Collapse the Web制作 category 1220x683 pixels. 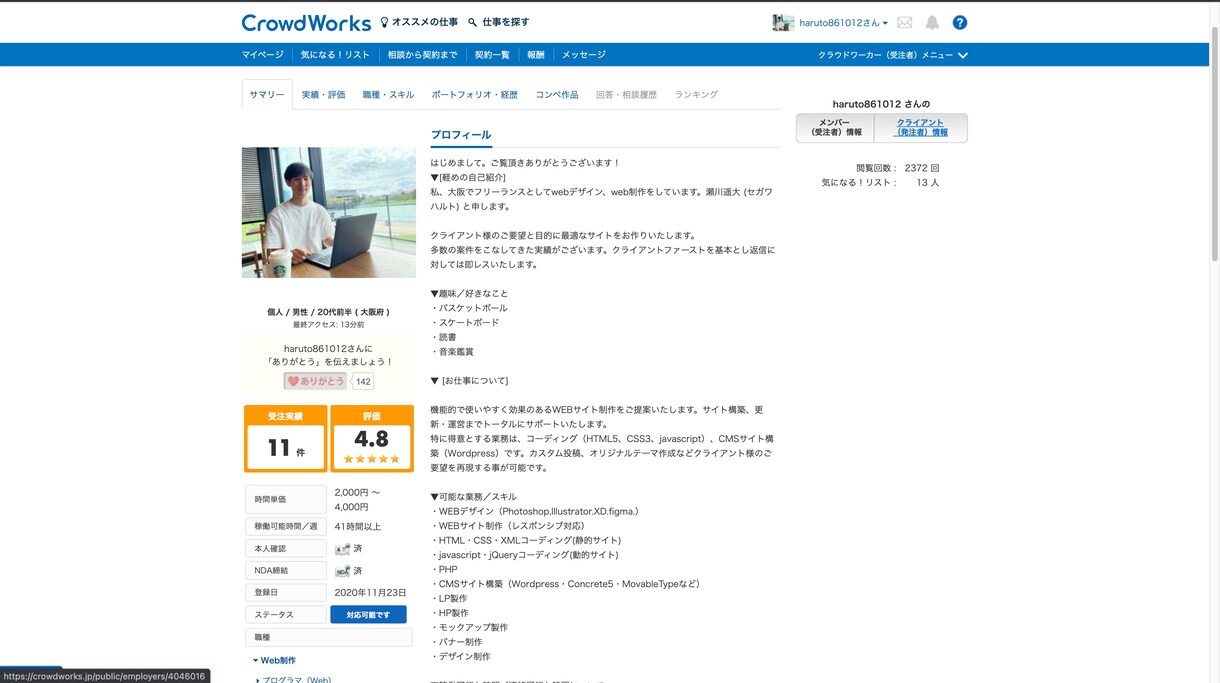273,660
